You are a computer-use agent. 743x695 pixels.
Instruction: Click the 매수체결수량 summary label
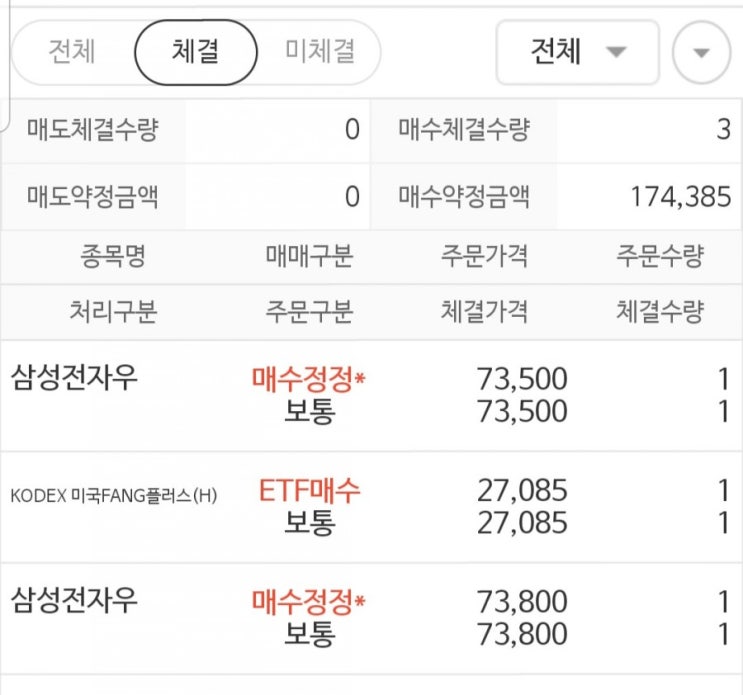pyautogui.click(x=464, y=129)
